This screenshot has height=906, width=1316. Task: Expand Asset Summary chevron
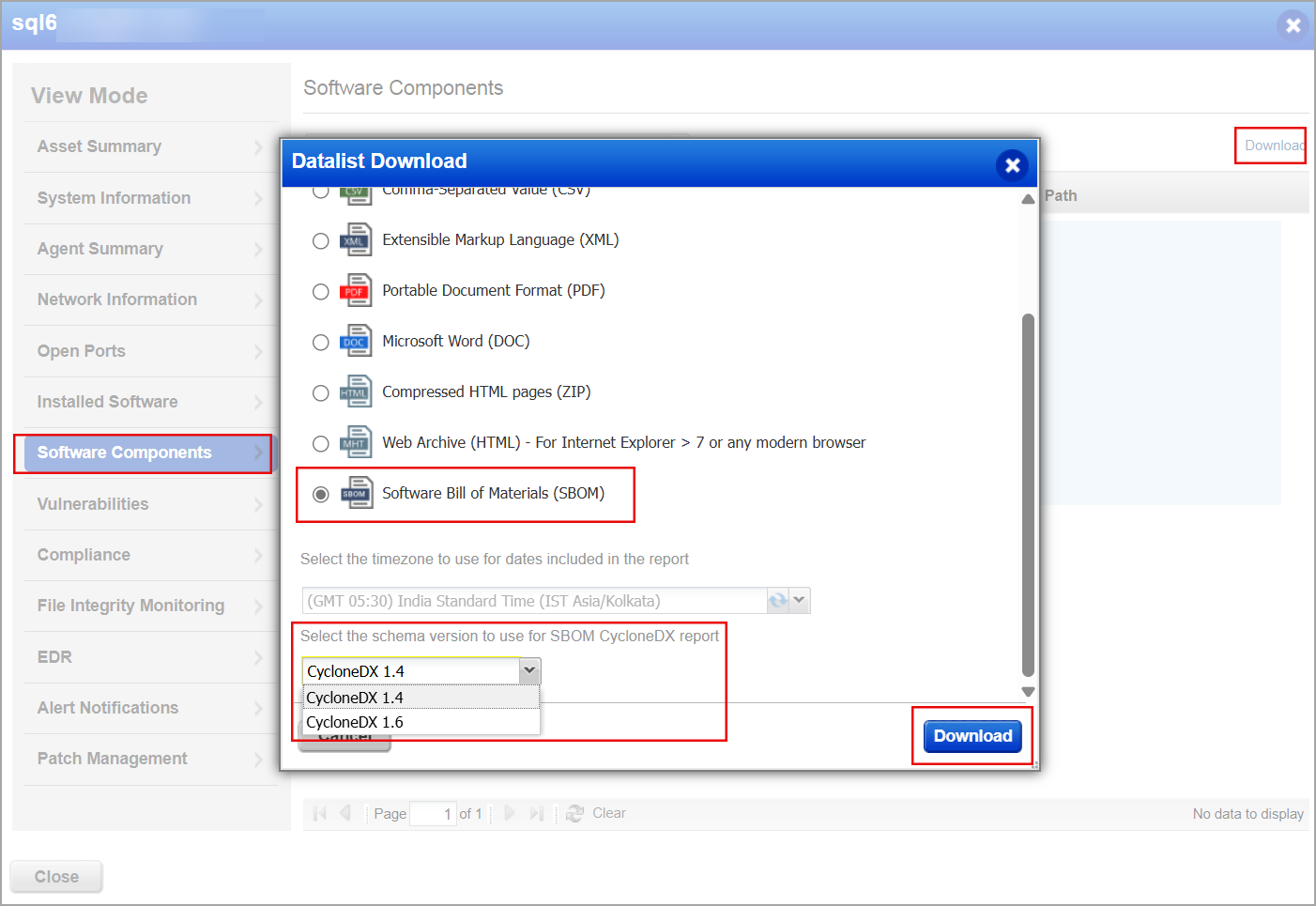pyautogui.click(x=258, y=146)
